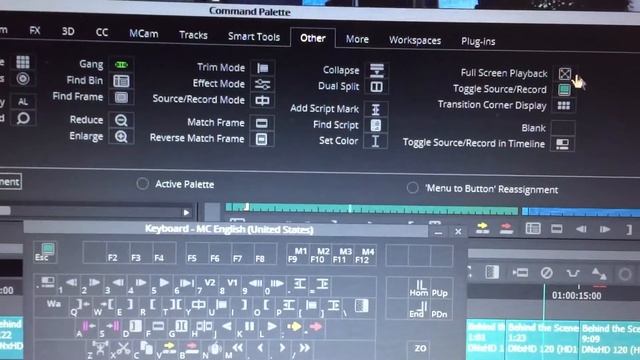
Task: Select the Blank button slot
Action: coord(563,128)
